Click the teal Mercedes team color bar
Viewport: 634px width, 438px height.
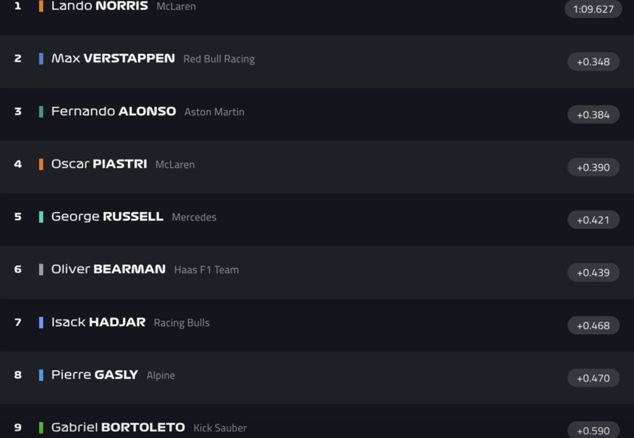(41, 217)
